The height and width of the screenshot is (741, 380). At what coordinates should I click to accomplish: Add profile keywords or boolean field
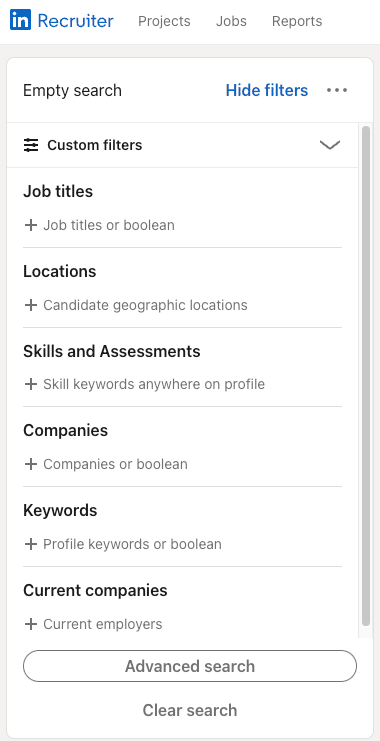(x=182, y=544)
